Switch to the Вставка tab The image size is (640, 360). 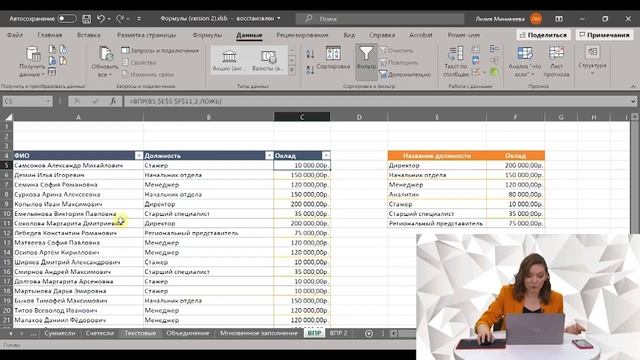tap(89, 35)
